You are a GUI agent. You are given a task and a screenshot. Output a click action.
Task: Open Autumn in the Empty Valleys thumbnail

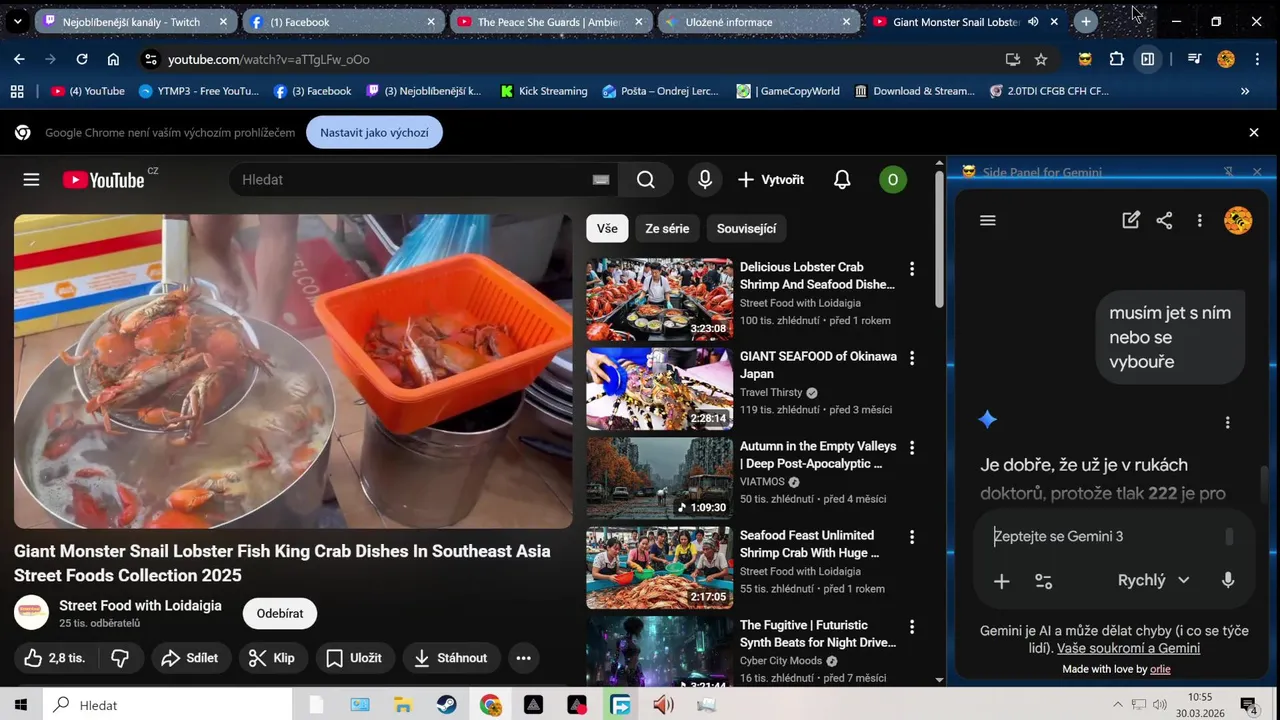point(659,479)
